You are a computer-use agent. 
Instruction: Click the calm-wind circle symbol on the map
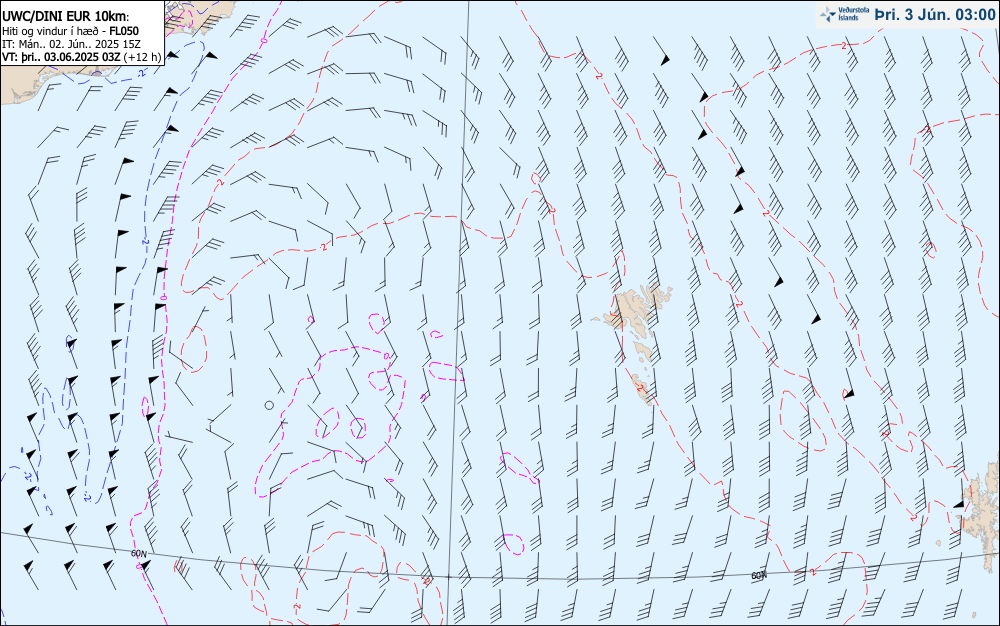[269, 405]
